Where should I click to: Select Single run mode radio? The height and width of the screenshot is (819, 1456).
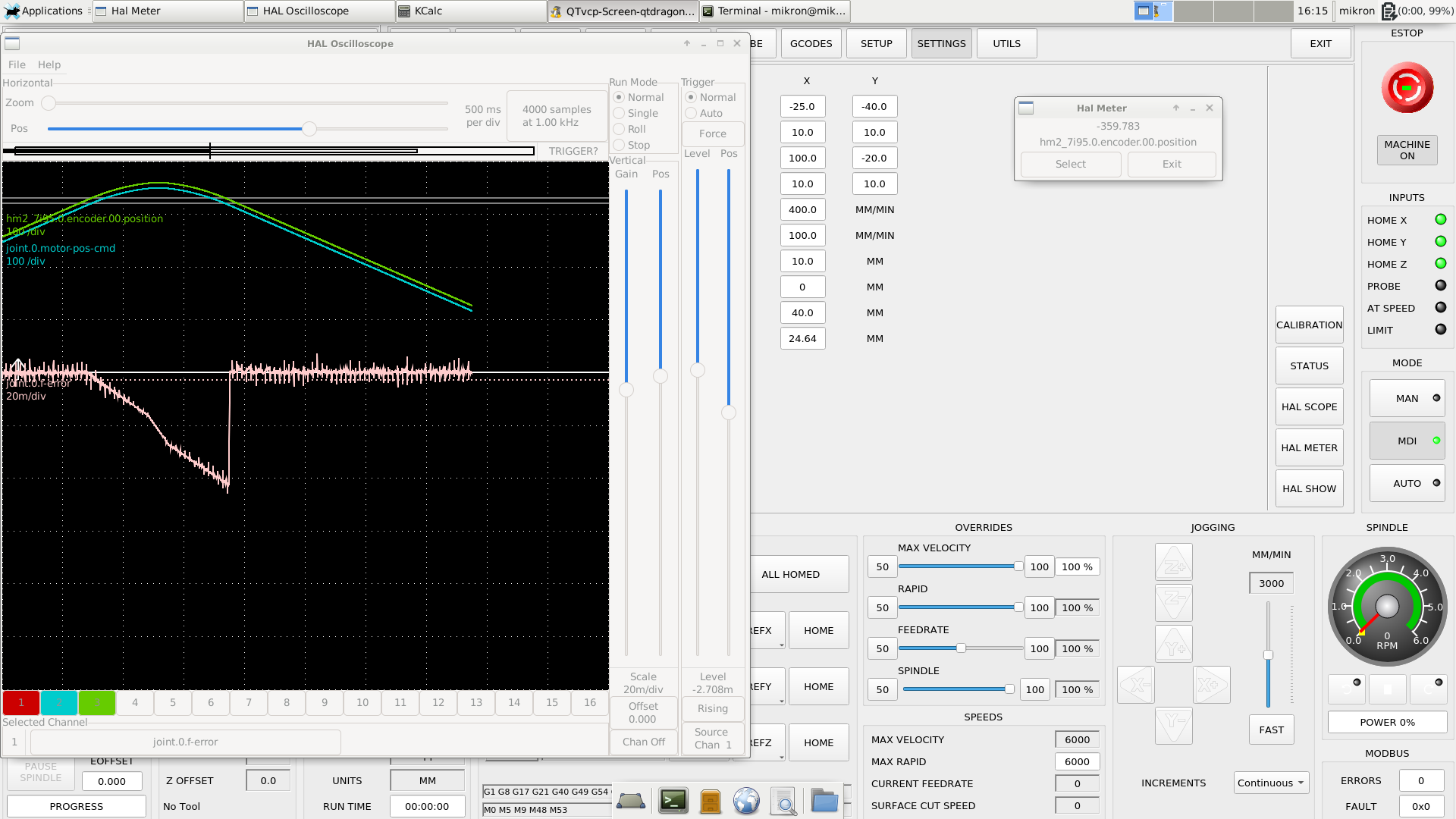tap(619, 113)
